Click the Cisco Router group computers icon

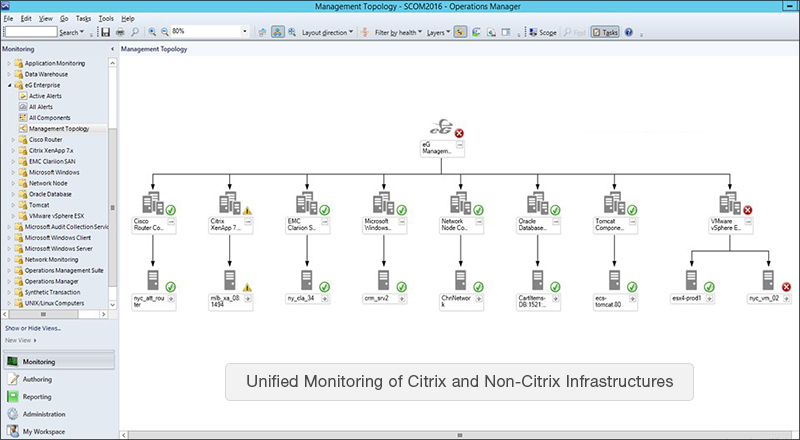pos(153,203)
